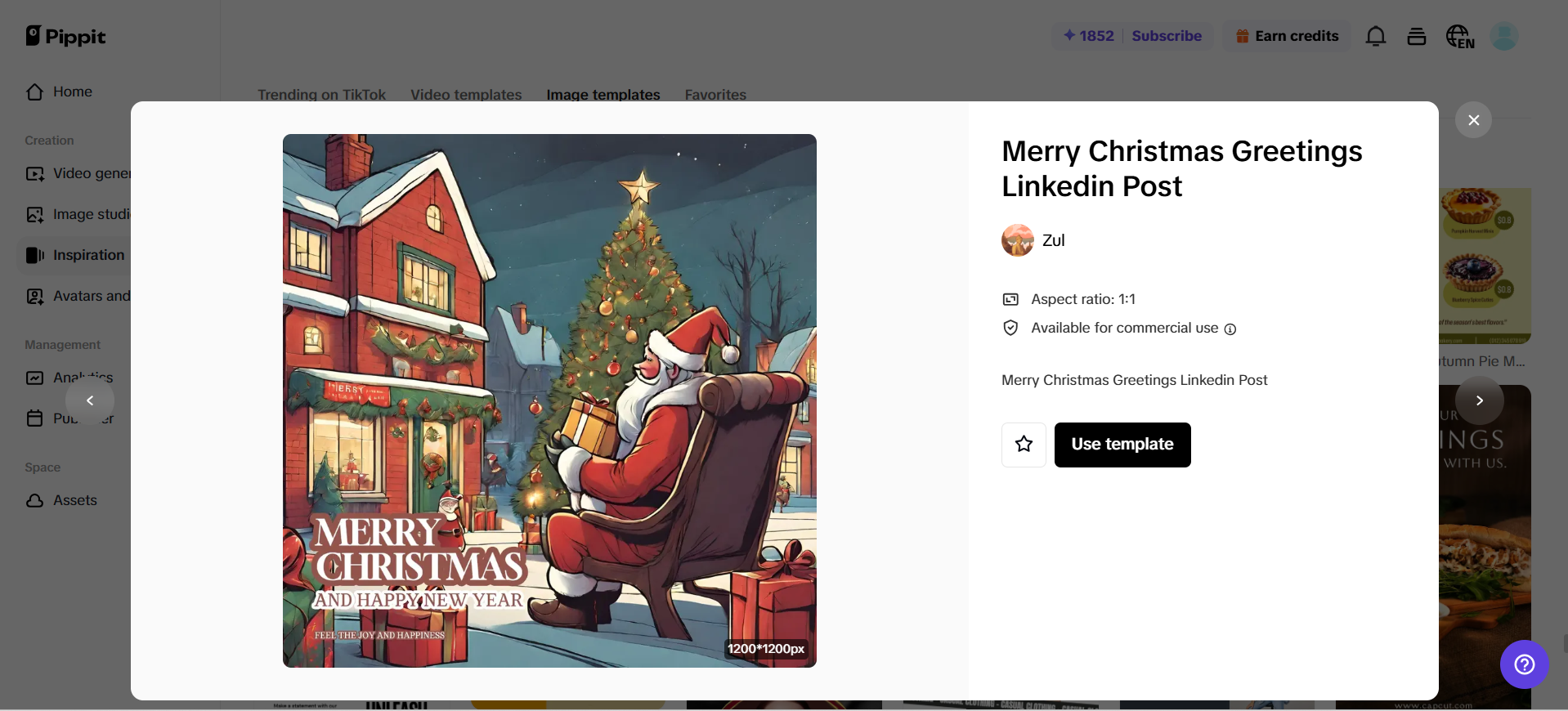Screen dimensions: 1568x711
Task: Go to the next template arrow
Action: tap(1479, 400)
